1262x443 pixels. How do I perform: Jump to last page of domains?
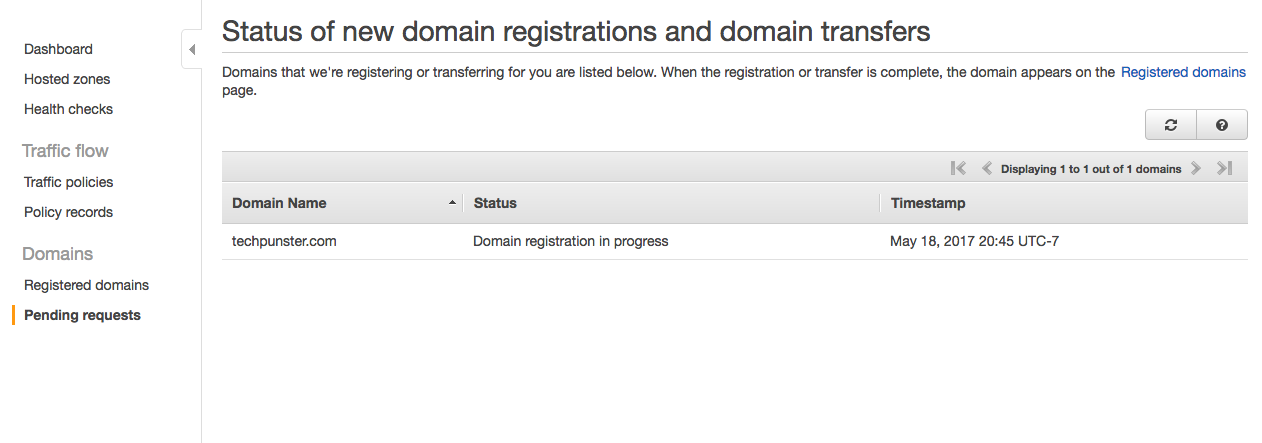(1224, 169)
